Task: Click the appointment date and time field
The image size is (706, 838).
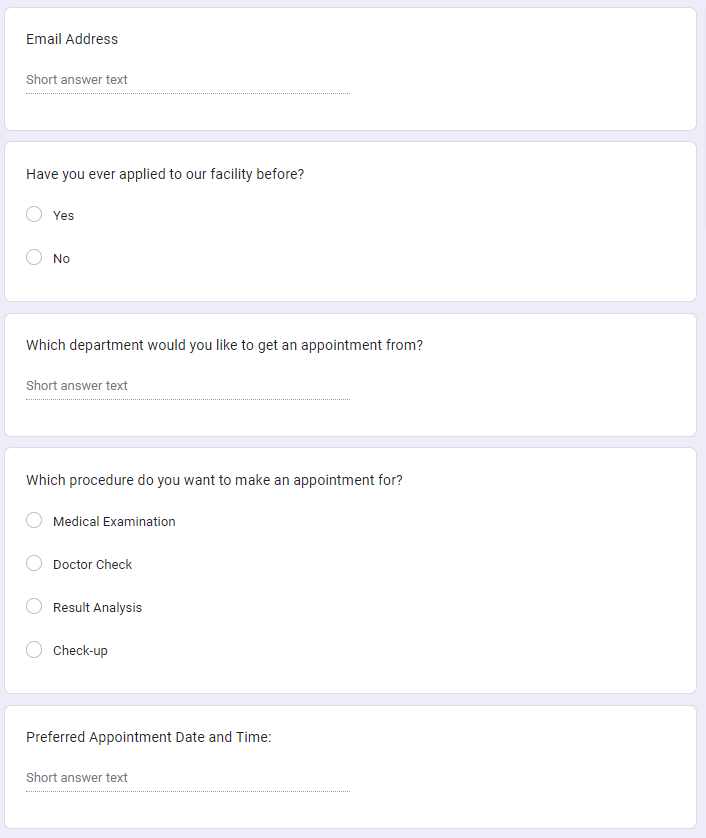Action: click(187, 778)
